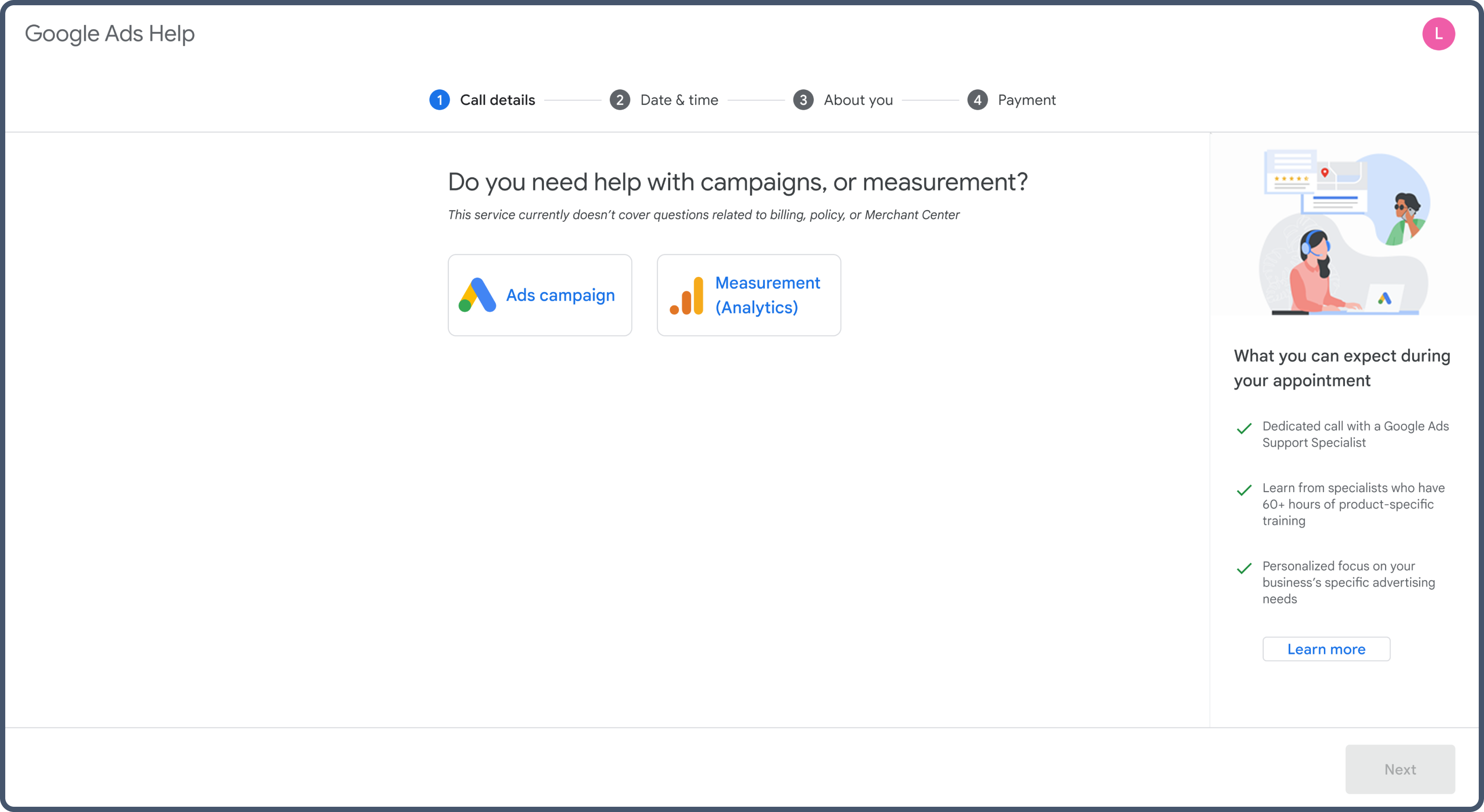The width and height of the screenshot is (1484, 812).
Task: Click step 4 number circle
Action: coord(977,100)
